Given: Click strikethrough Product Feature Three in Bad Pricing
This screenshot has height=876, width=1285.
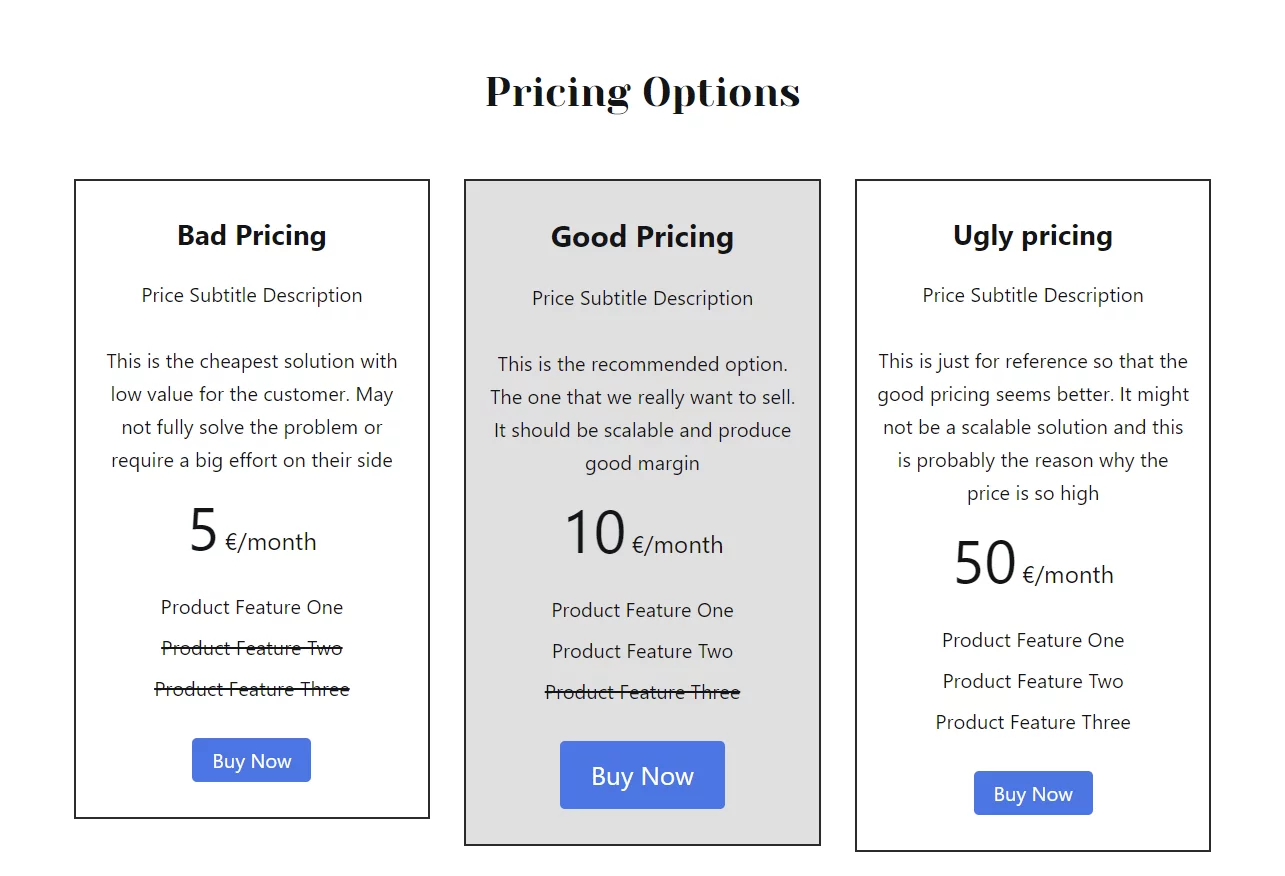Looking at the screenshot, I should coord(251,689).
